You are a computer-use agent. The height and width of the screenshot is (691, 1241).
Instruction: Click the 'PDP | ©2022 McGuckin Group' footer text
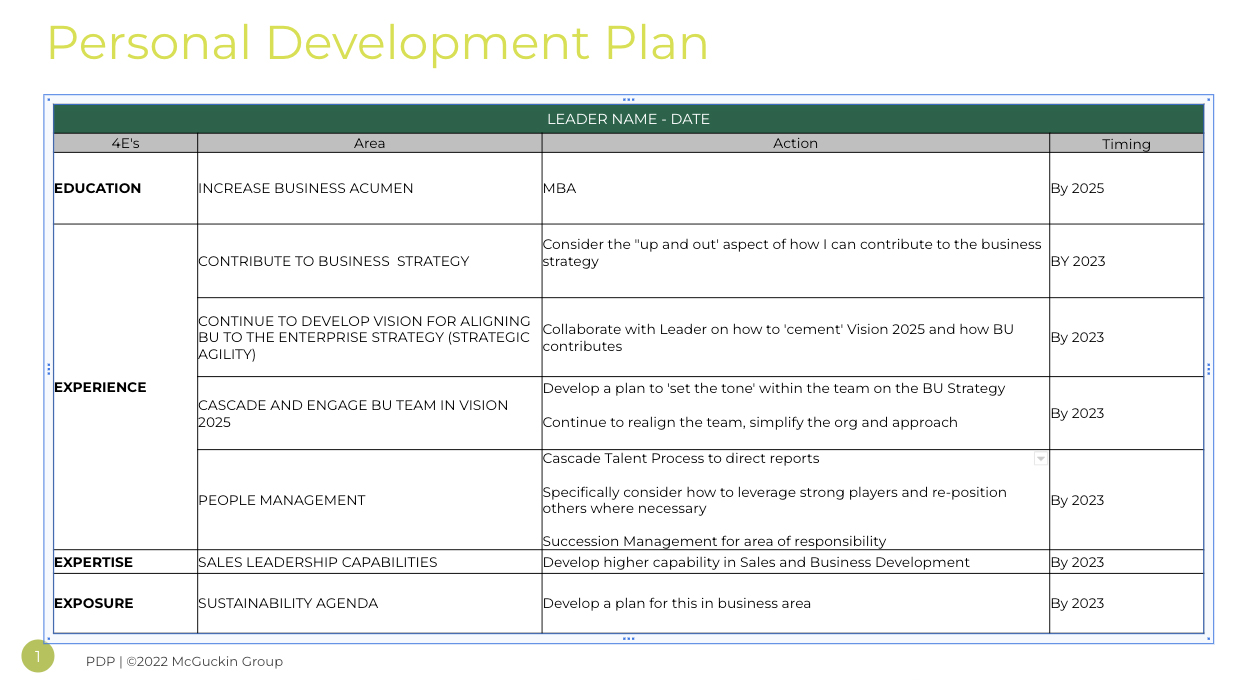tap(184, 661)
